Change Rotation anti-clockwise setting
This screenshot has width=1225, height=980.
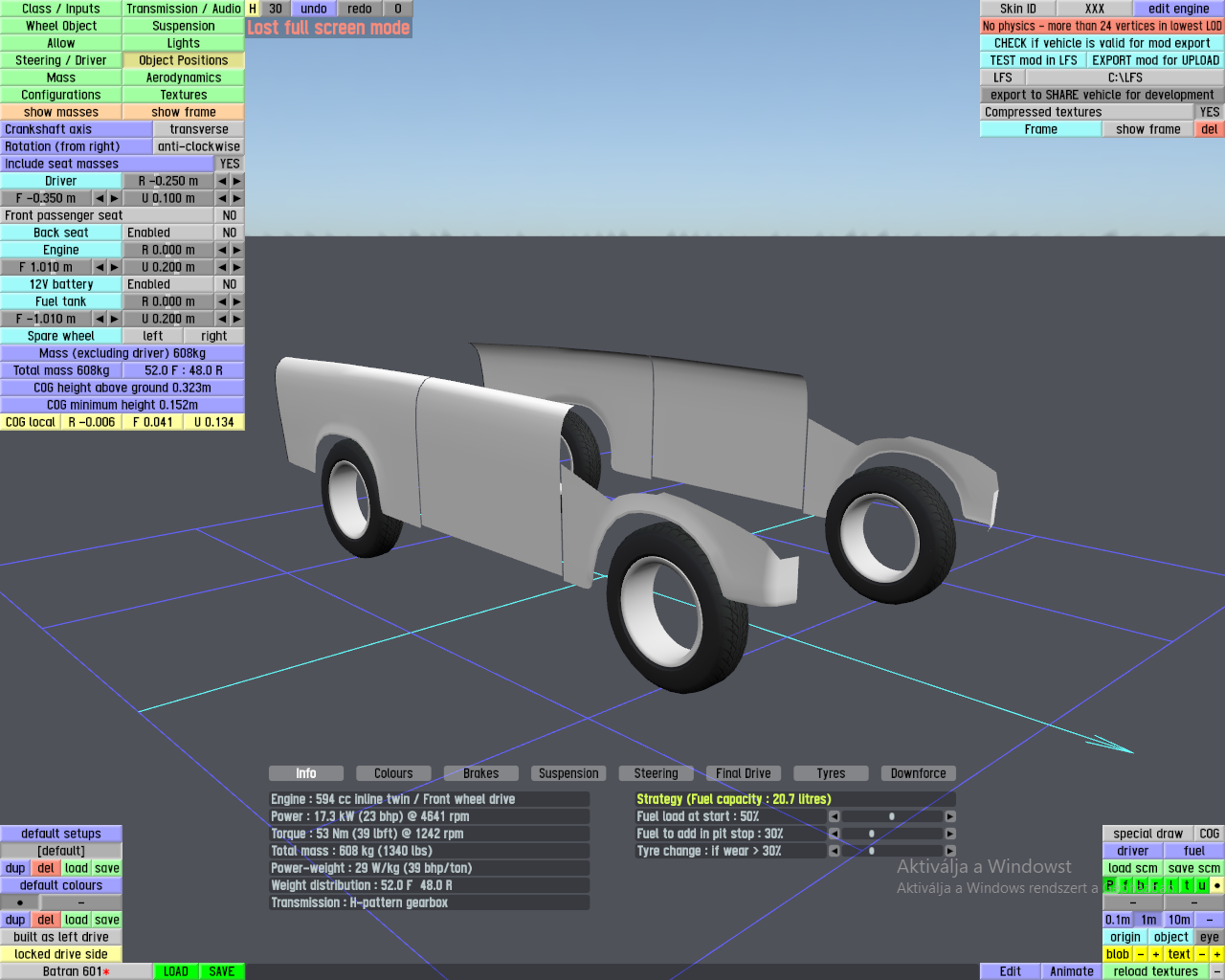(199, 146)
